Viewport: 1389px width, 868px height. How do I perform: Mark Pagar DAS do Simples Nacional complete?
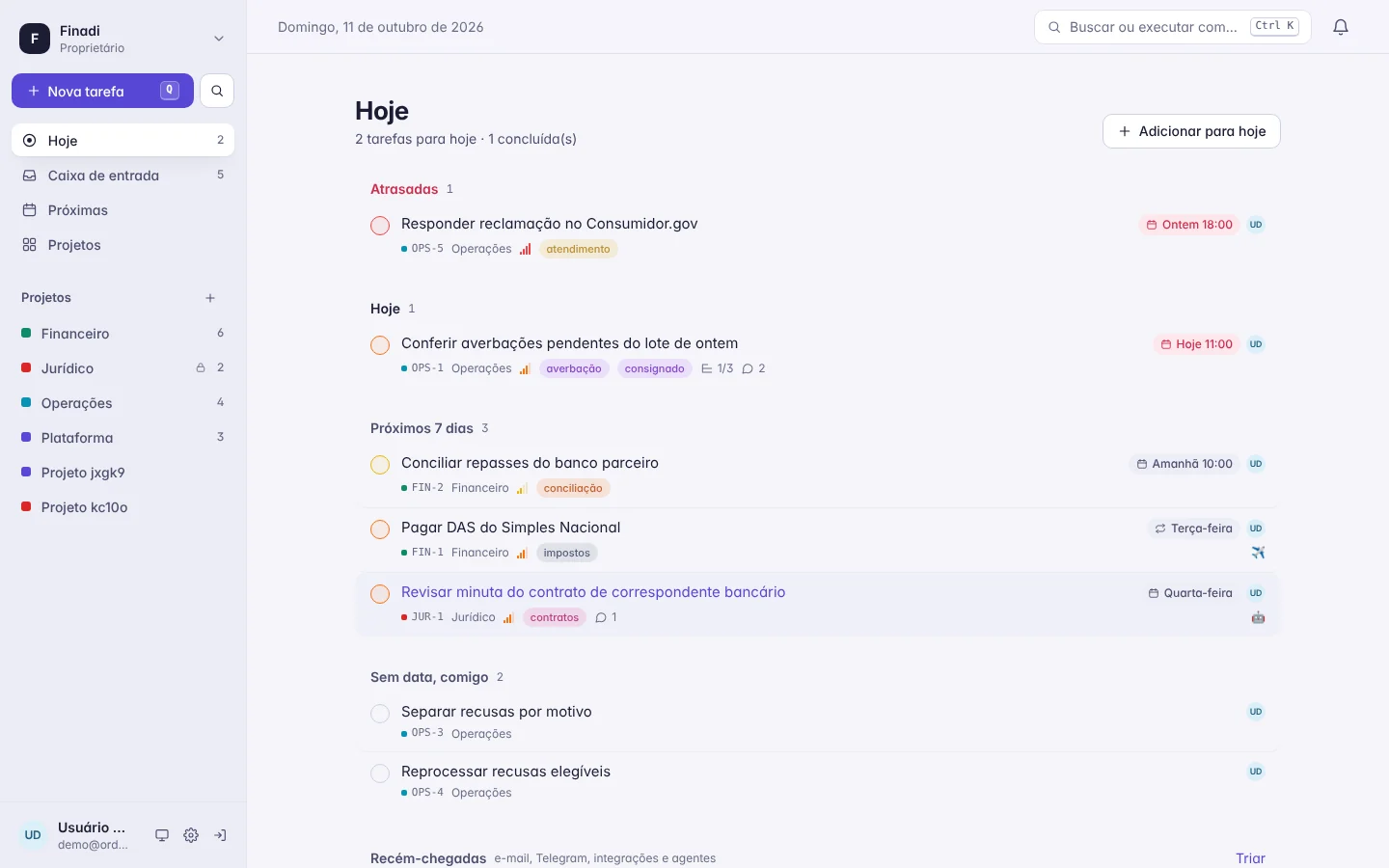pos(380,529)
